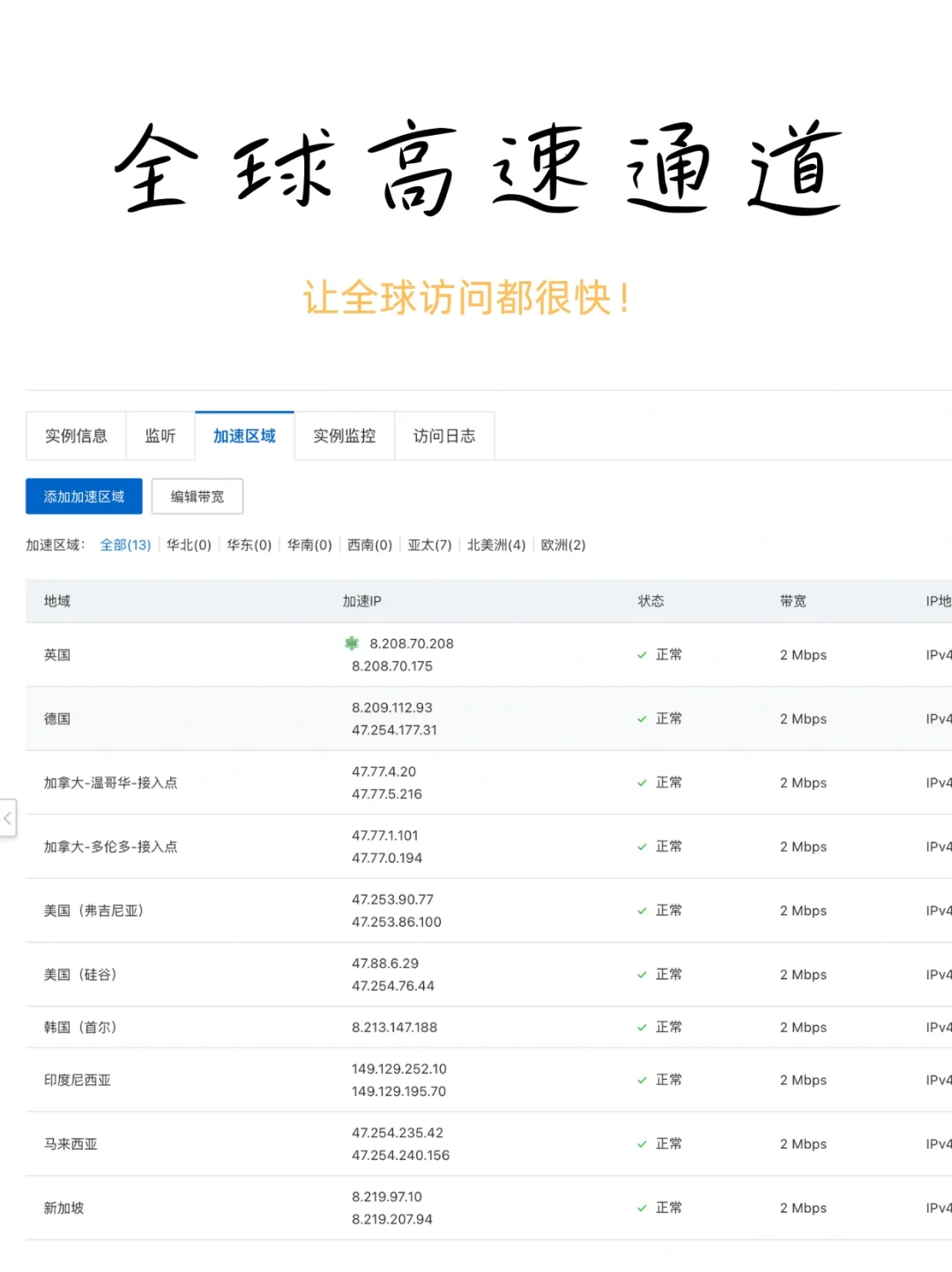This screenshot has height=1272, width=952.
Task: Click the checkmark beside 美国（硅谷）正常 status
Action: click(643, 974)
